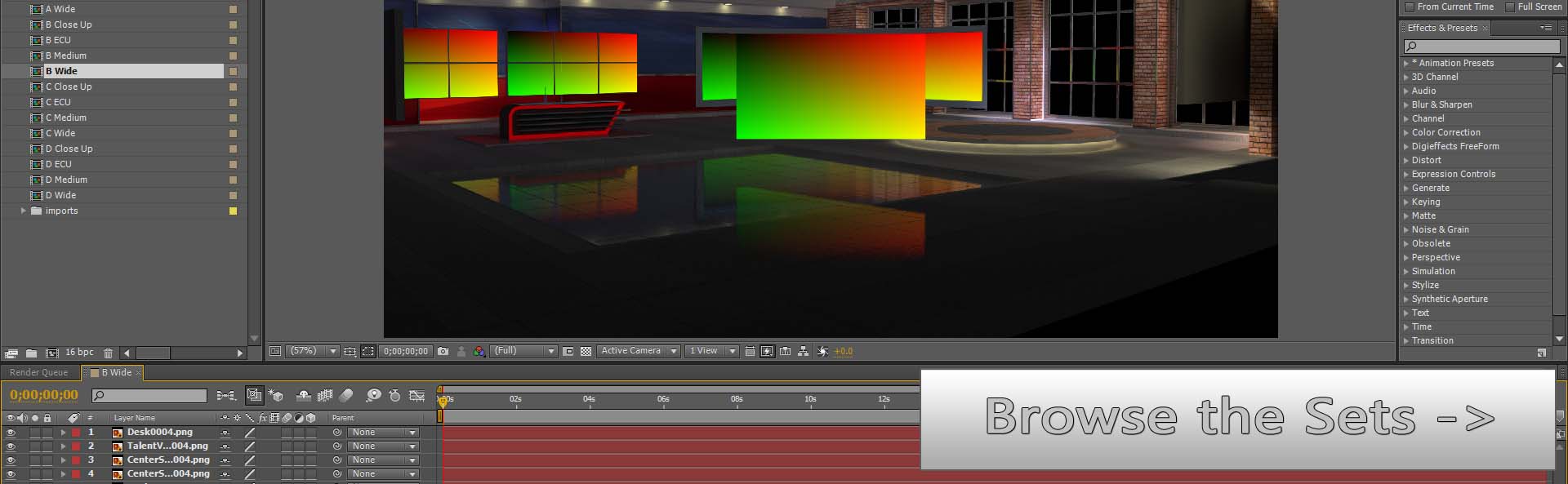Switch to the Render Queue tab
This screenshot has height=484, width=1568.
coord(38,373)
